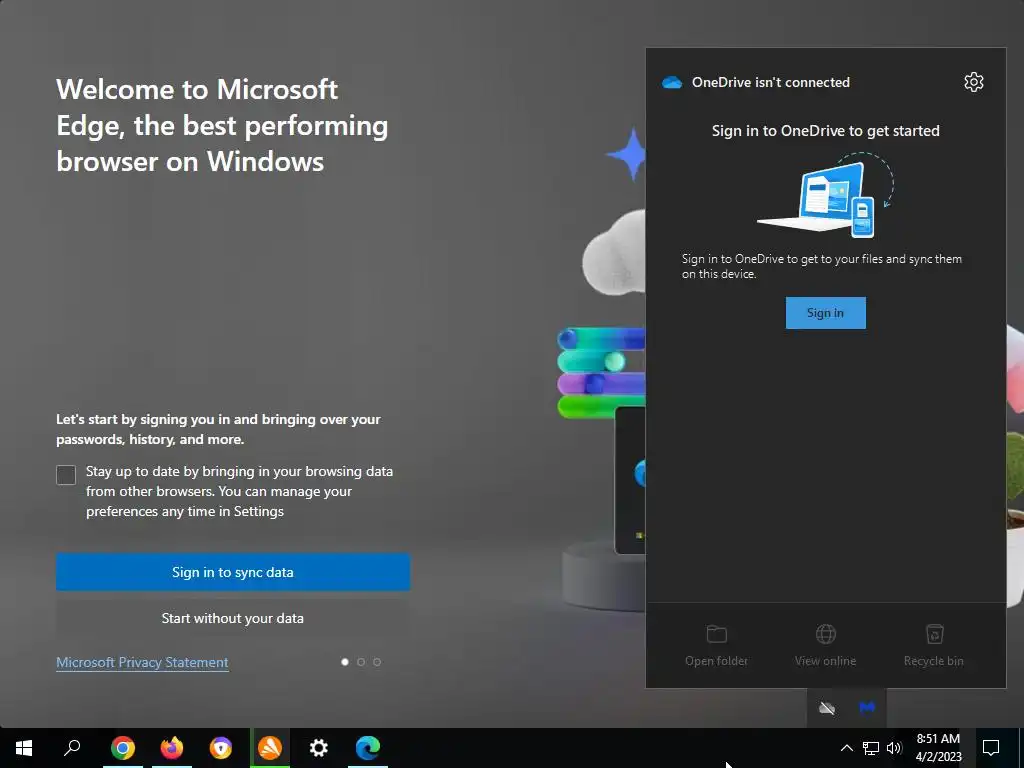This screenshot has width=1024, height=768.
Task: Open volume speaker tray icon
Action: (894, 748)
